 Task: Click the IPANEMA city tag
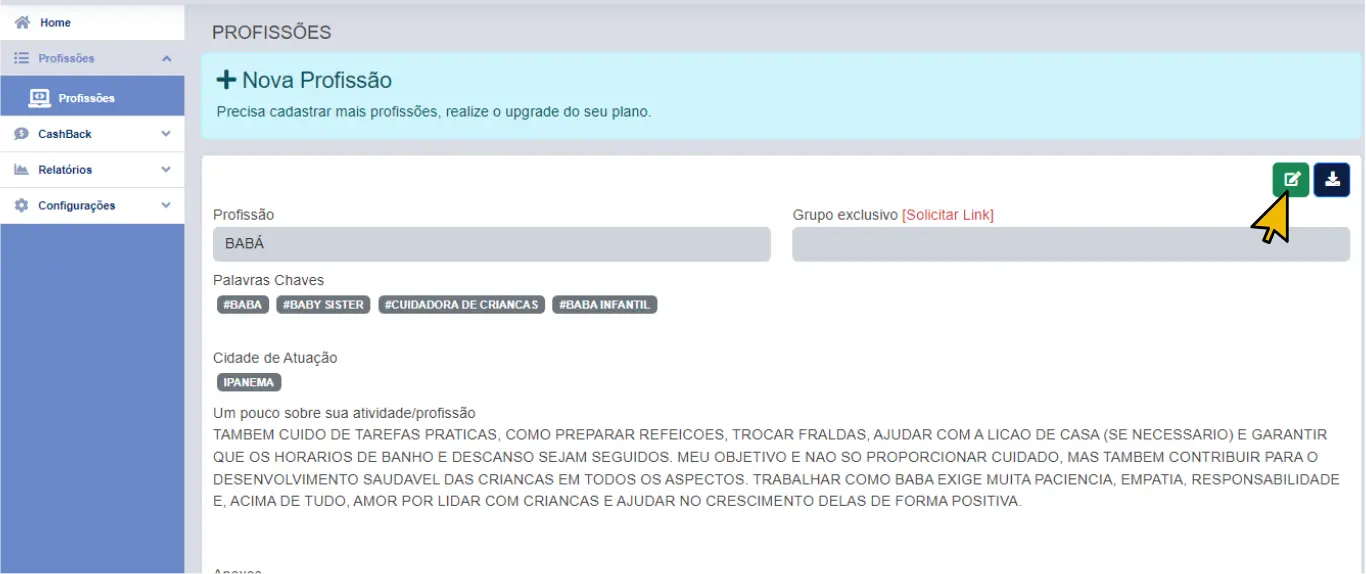pyautogui.click(x=250, y=382)
